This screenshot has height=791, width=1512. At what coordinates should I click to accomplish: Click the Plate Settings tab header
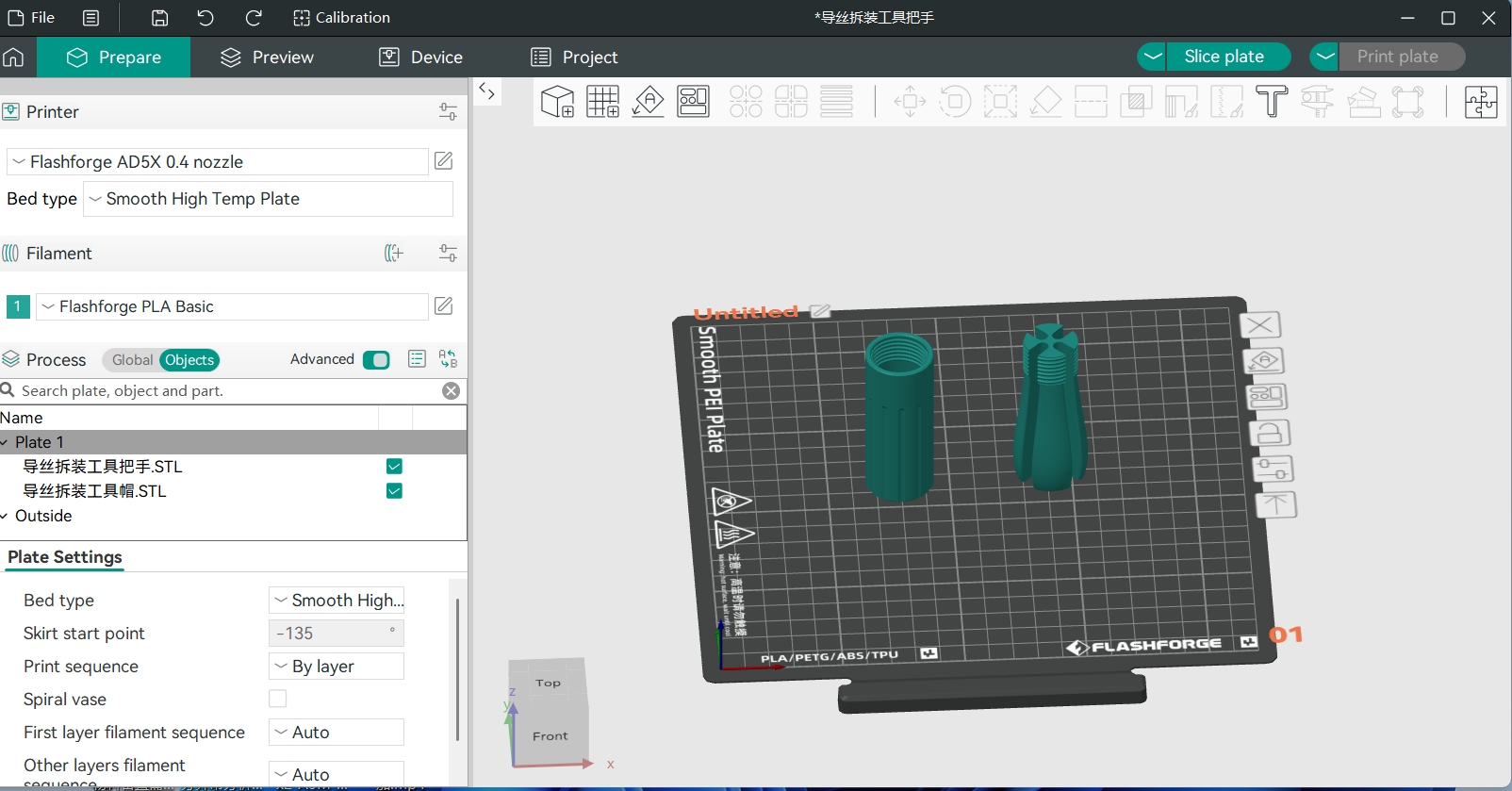(65, 557)
